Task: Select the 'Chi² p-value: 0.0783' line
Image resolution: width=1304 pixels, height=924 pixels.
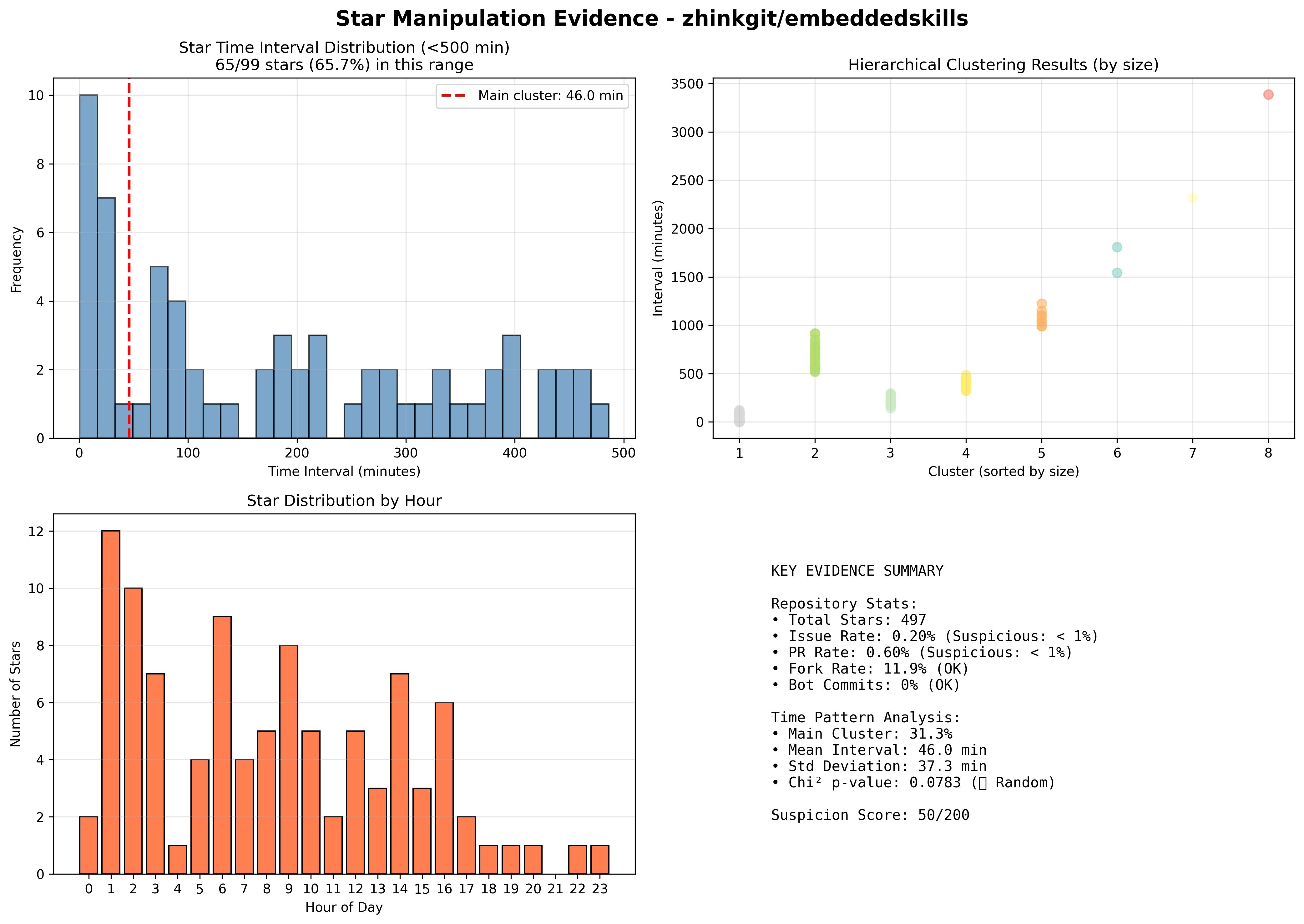Action: [x=913, y=783]
